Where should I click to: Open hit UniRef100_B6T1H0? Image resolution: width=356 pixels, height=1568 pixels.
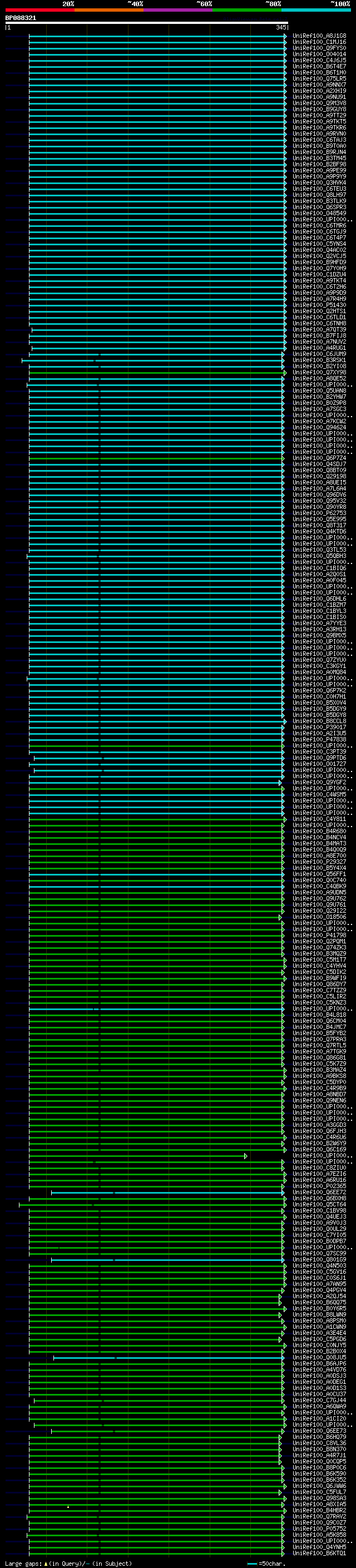[x=319, y=73]
